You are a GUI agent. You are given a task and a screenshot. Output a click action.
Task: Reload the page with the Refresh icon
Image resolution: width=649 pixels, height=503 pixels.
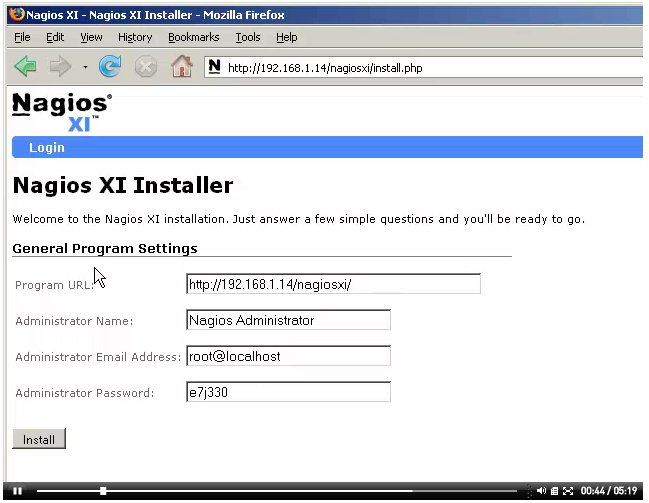tap(110, 66)
